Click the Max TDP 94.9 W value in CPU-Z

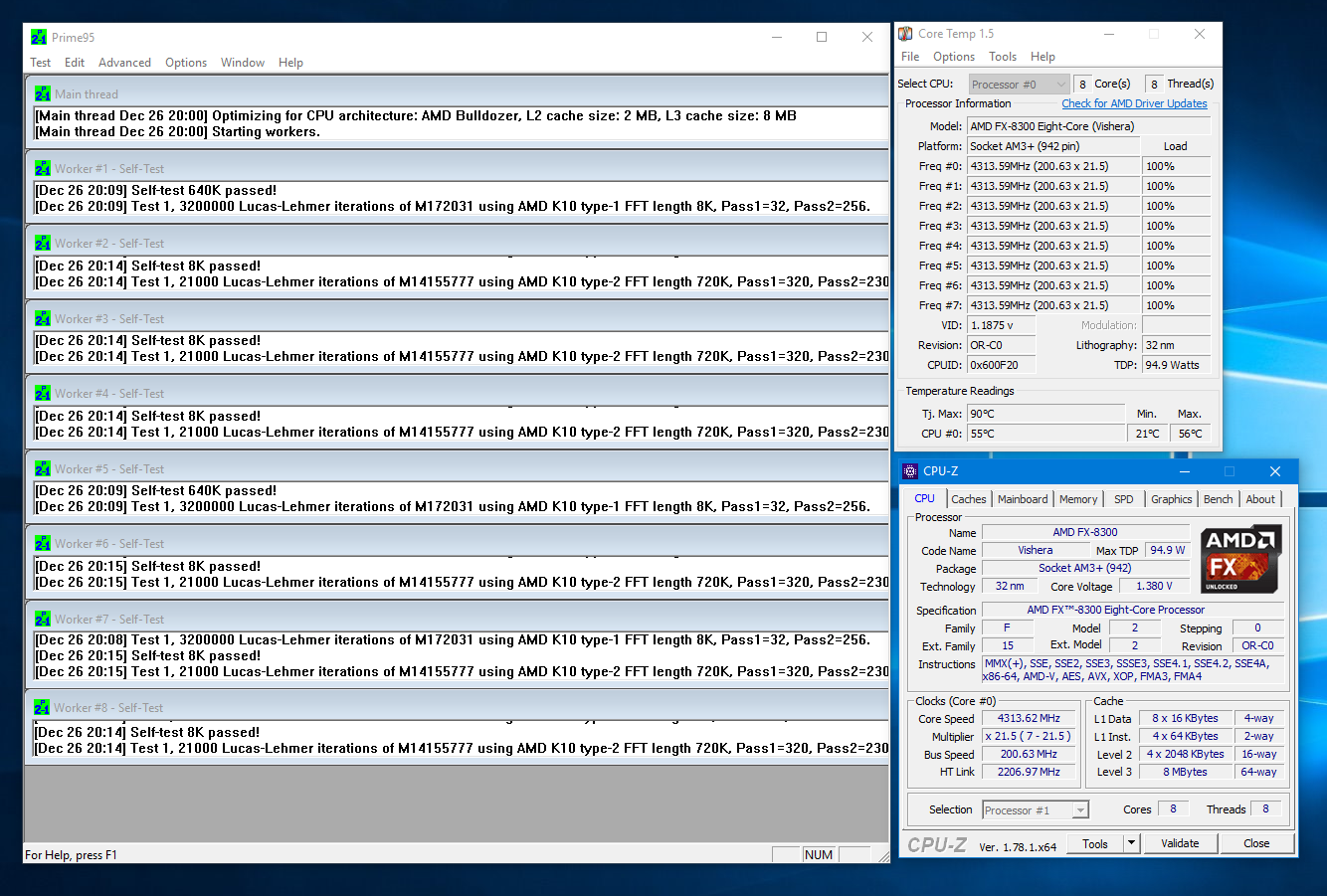click(x=1167, y=550)
